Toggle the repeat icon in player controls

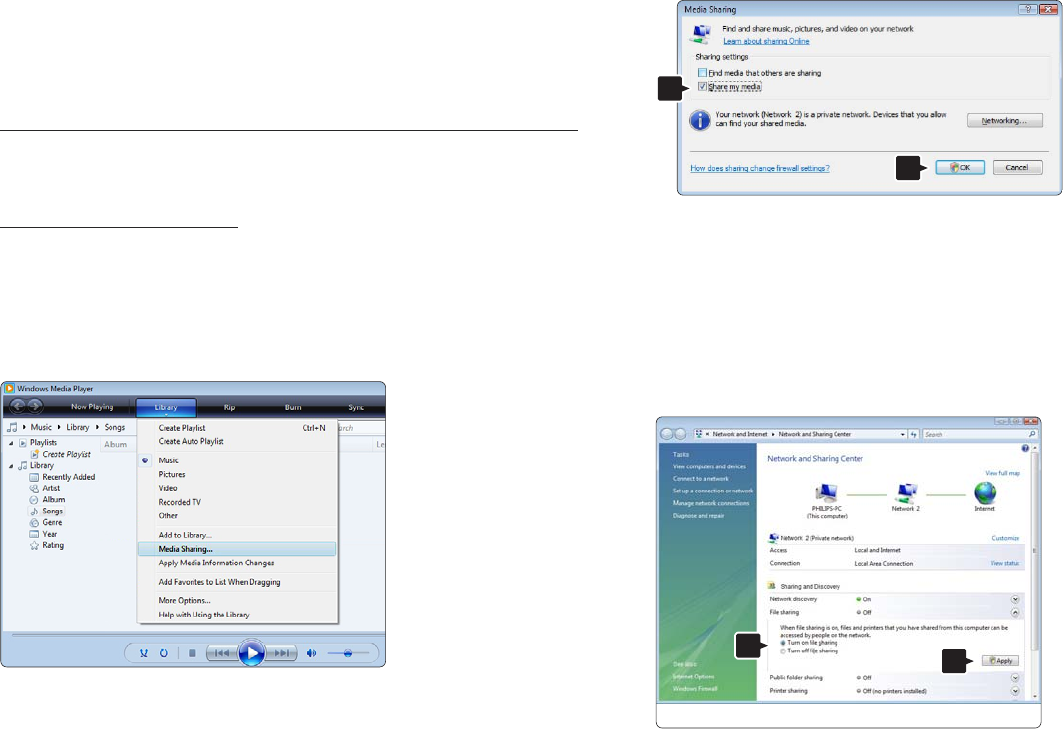click(164, 653)
